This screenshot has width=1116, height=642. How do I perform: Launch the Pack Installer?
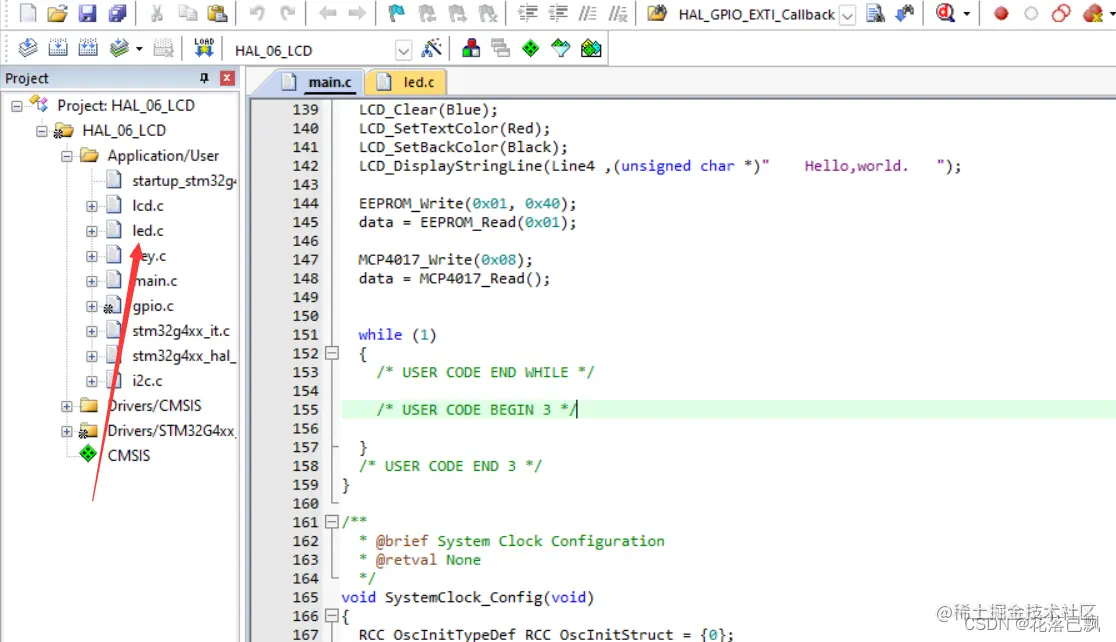coord(591,48)
